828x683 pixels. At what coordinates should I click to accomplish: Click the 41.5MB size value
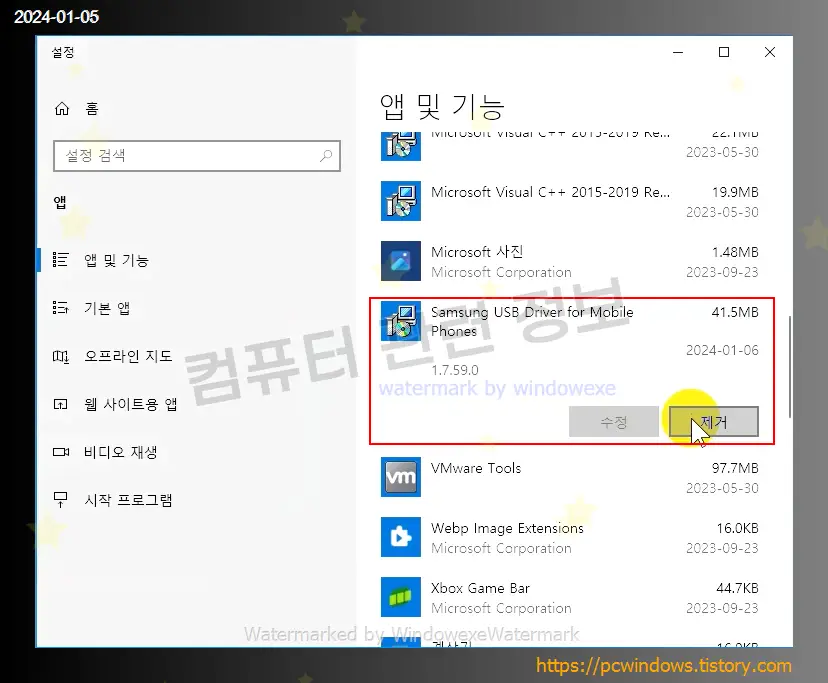[735, 312]
